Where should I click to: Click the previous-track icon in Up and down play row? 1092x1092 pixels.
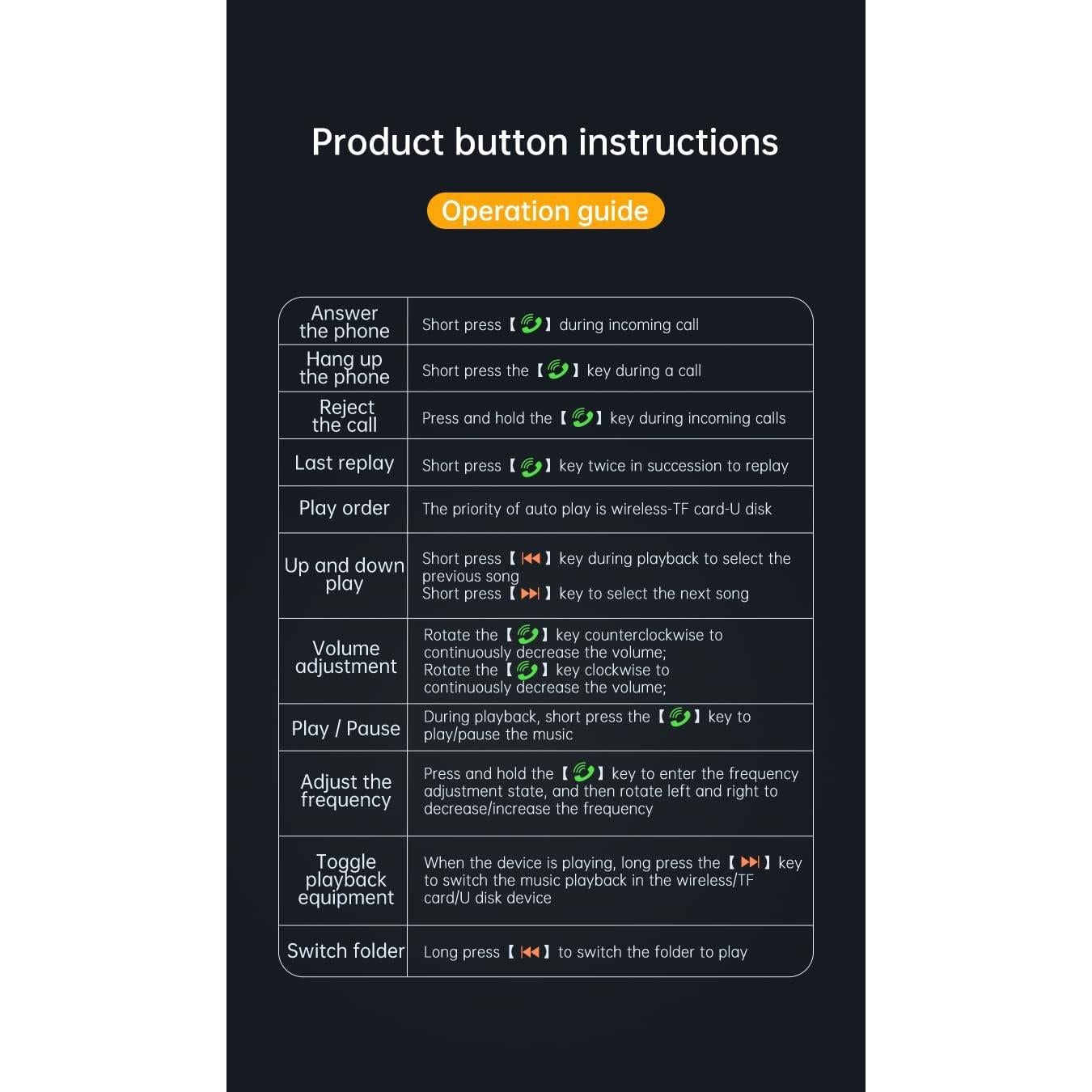(531, 558)
